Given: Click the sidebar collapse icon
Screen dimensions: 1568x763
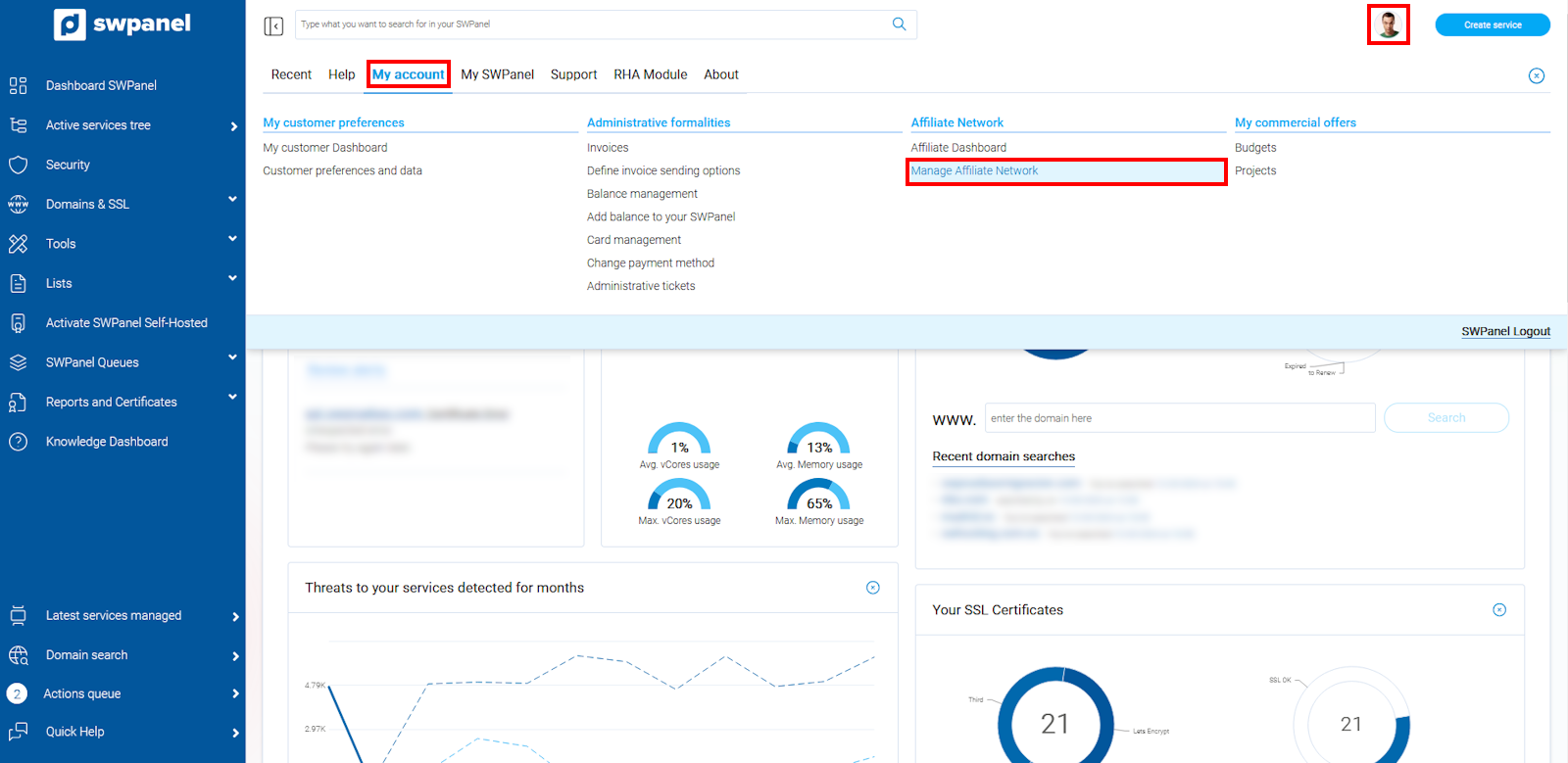Looking at the screenshot, I should tap(273, 25).
